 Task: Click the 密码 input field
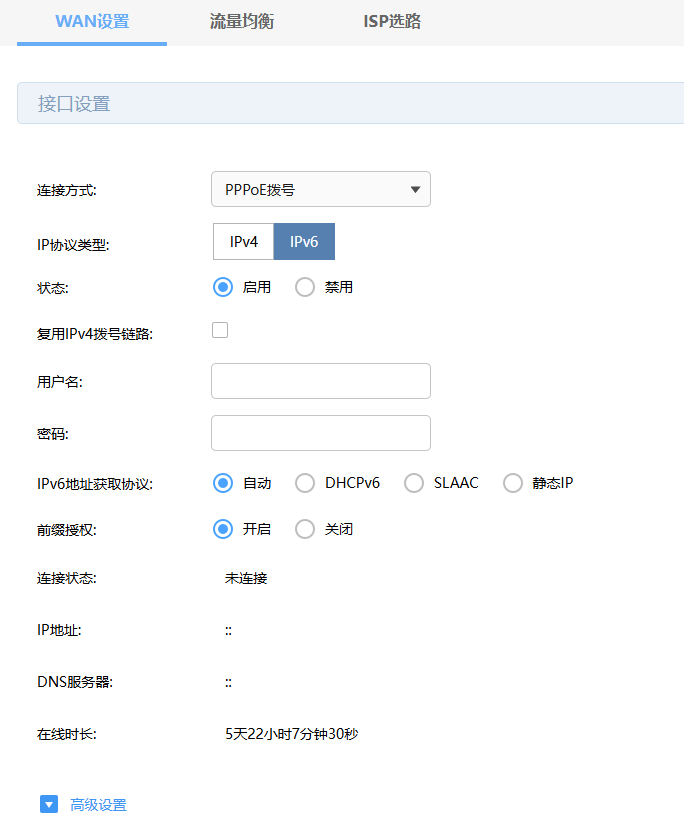tap(320, 433)
